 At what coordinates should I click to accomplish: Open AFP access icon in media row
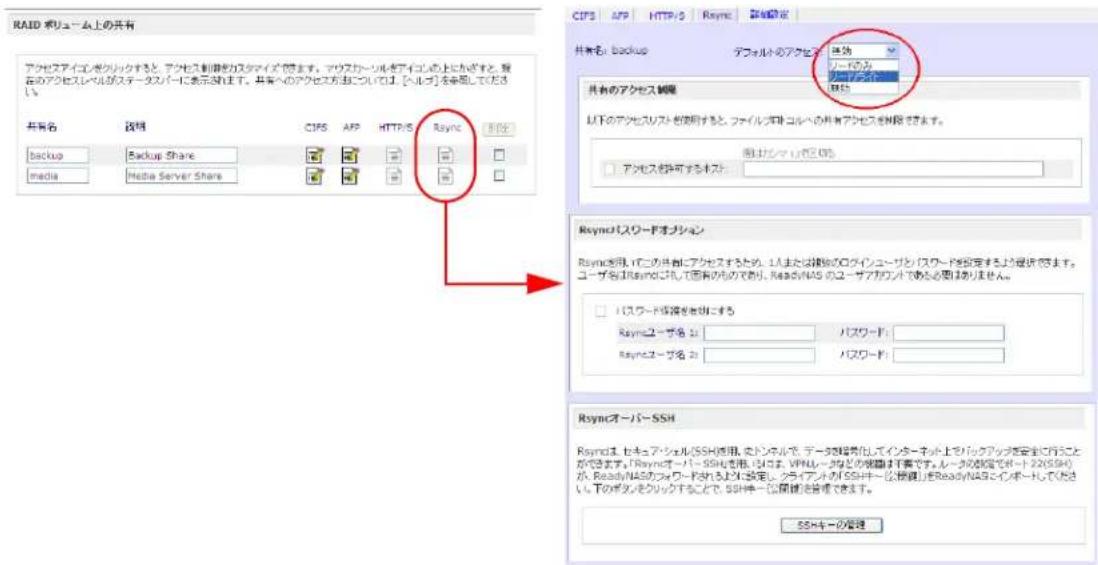click(349, 176)
